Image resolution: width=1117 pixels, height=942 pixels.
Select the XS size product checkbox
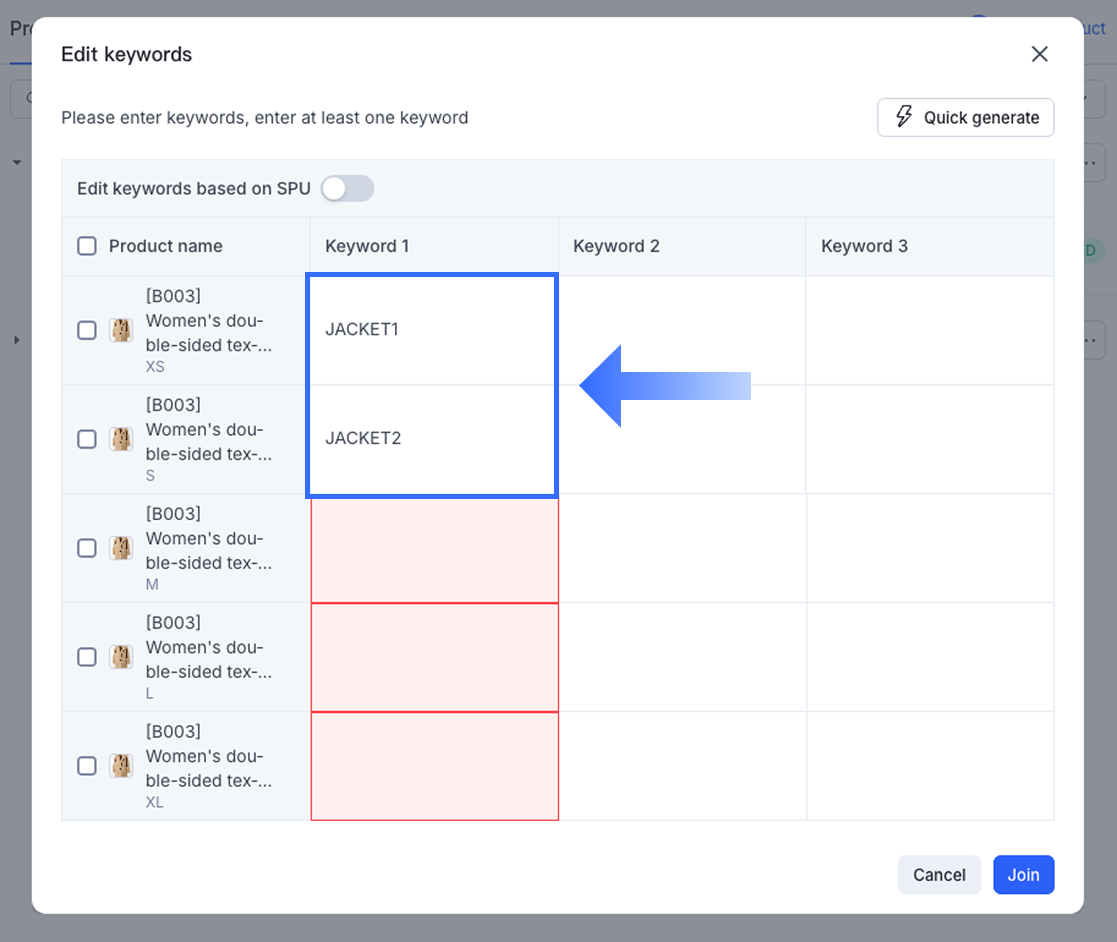[87, 330]
